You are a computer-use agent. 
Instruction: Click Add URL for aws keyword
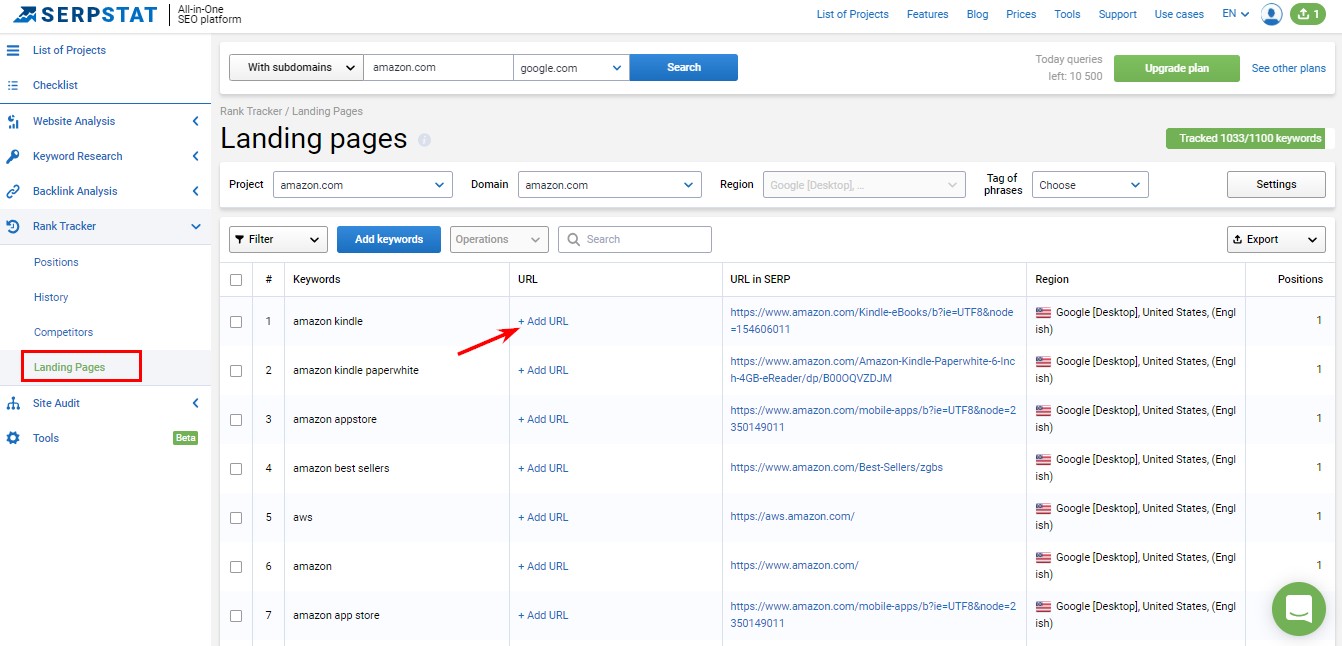point(543,517)
